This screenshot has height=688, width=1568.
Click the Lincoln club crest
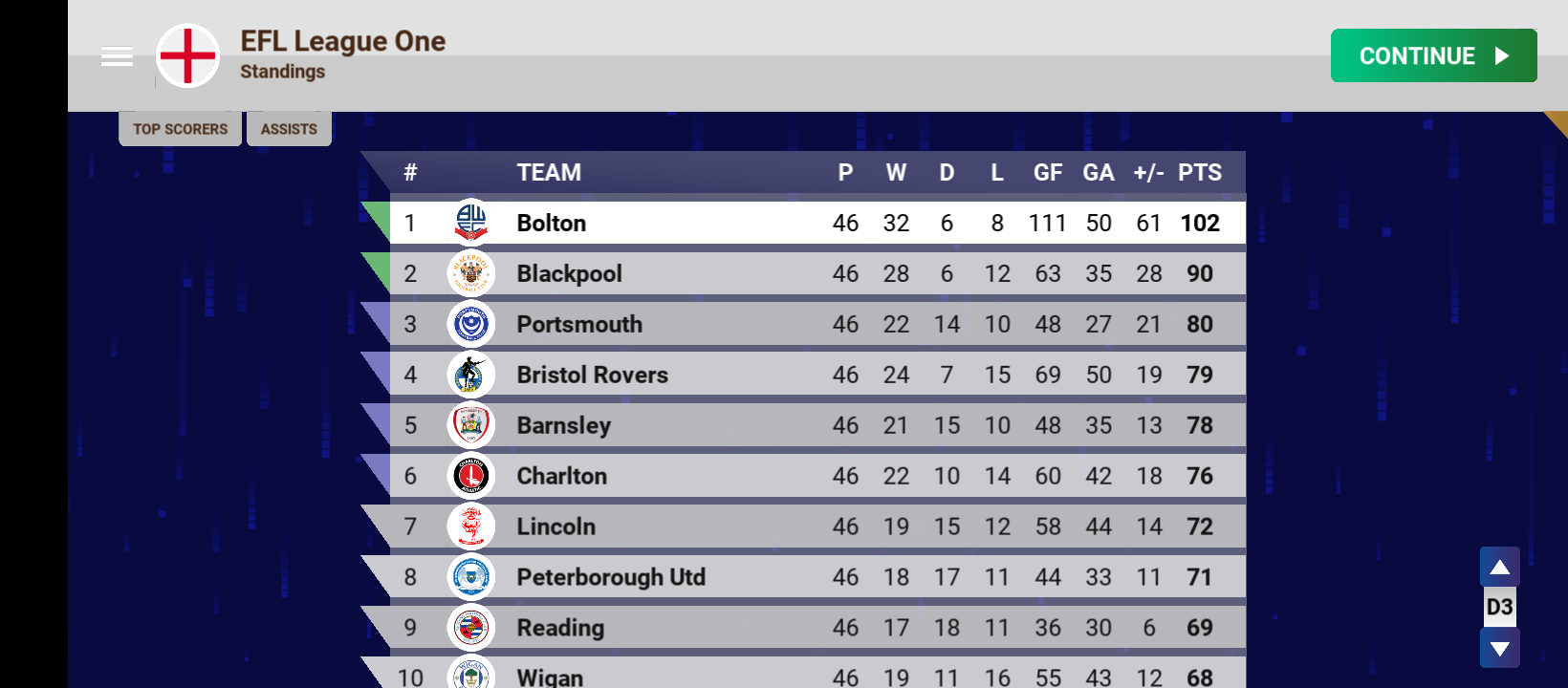click(470, 527)
